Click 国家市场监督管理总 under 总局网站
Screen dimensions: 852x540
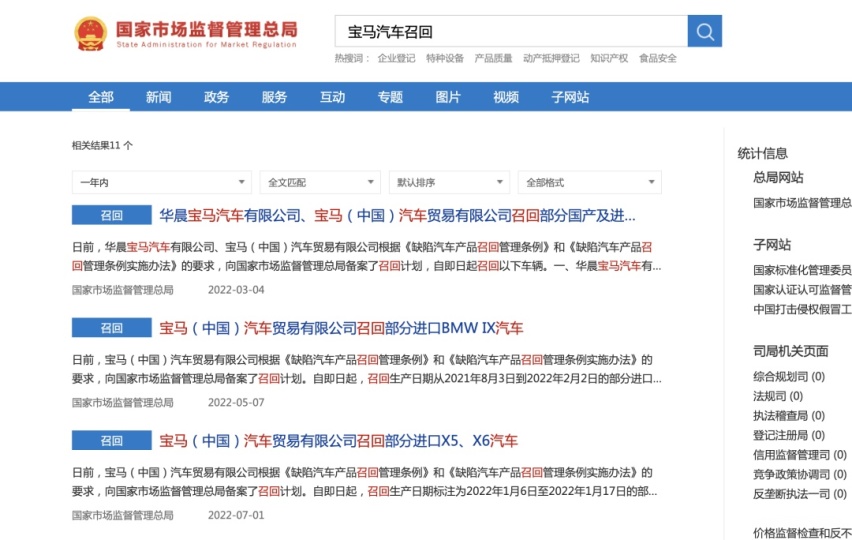click(x=802, y=203)
